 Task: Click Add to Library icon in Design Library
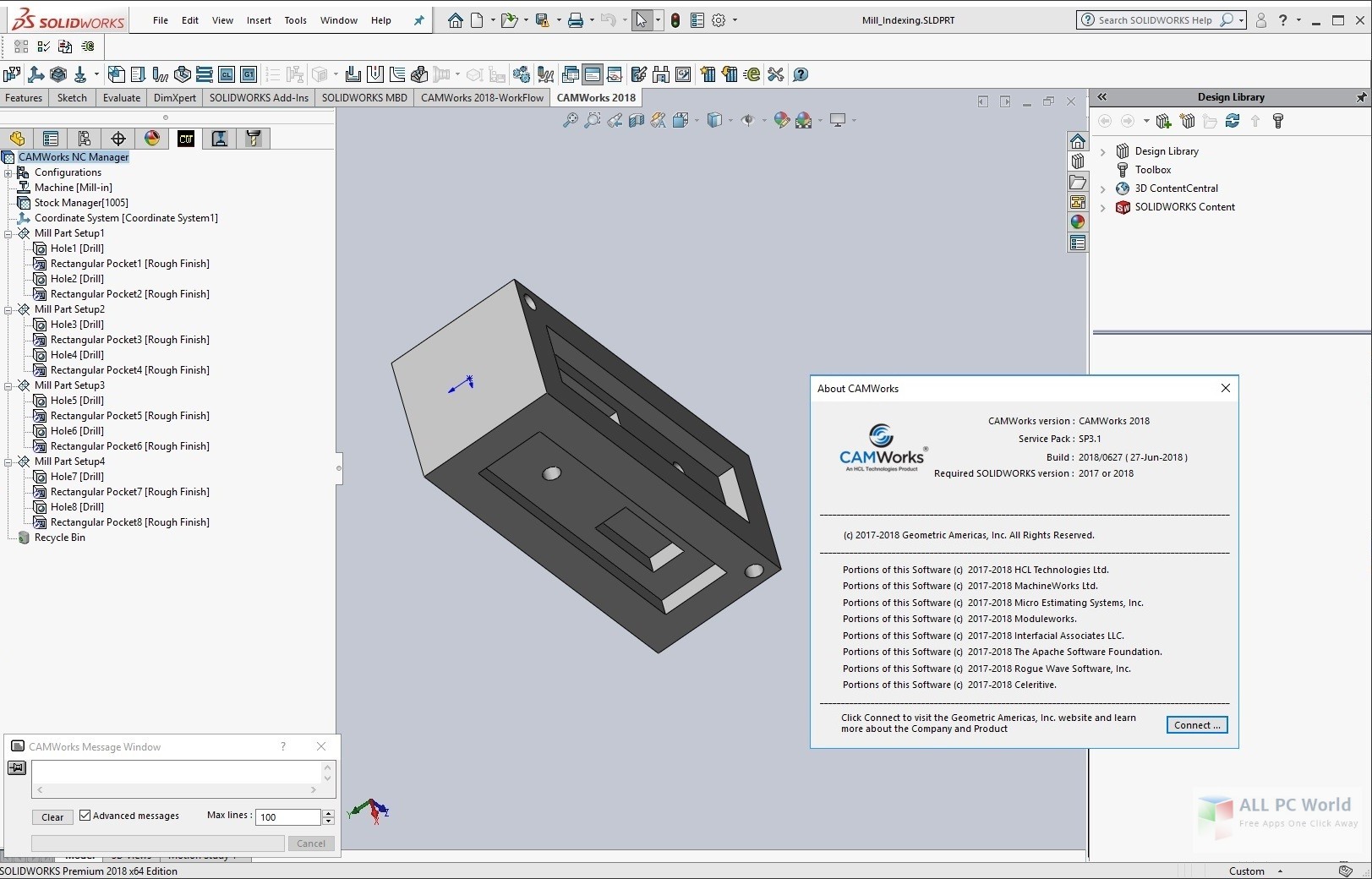[x=1163, y=122]
